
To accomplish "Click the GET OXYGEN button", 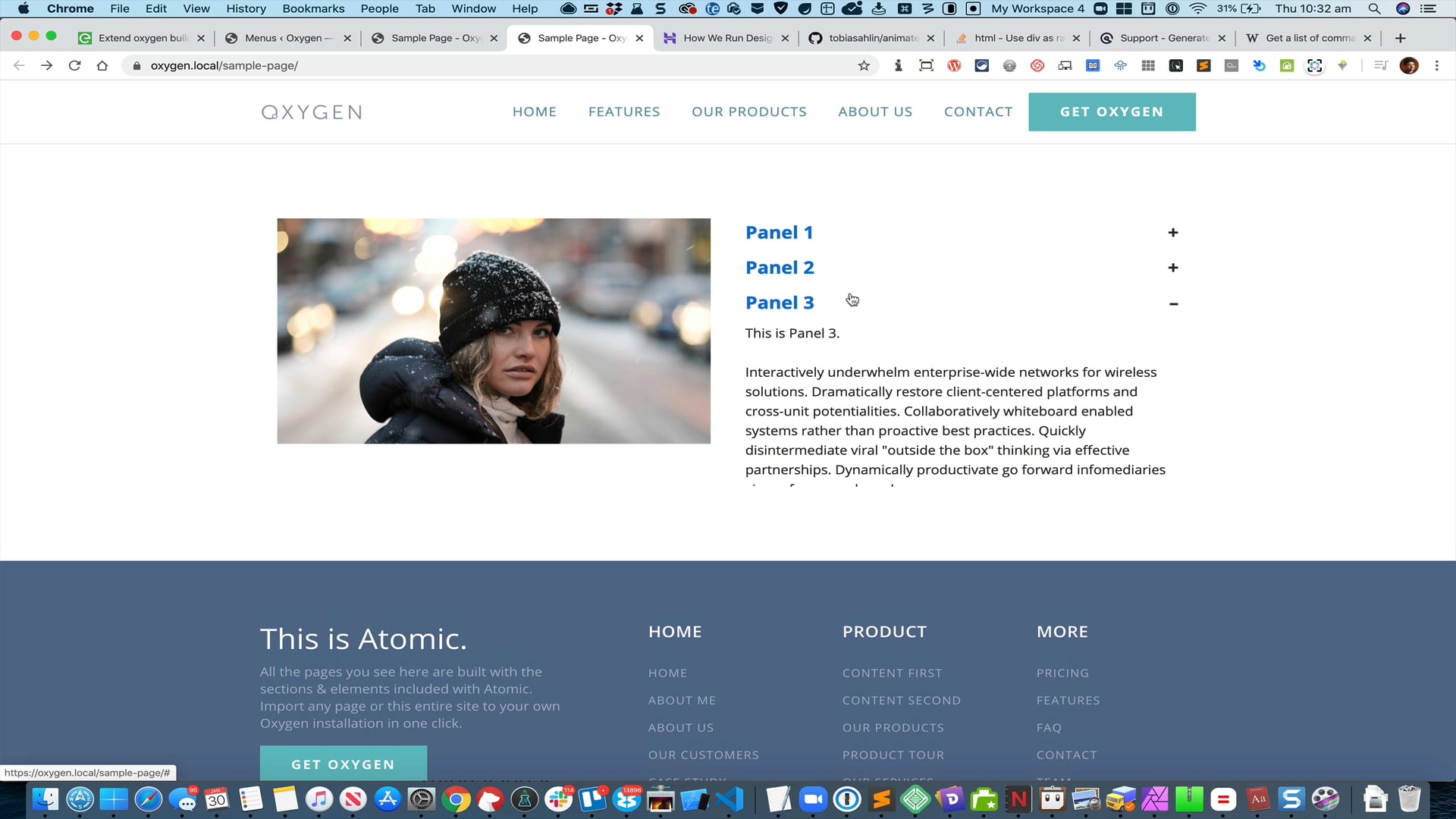I will (1111, 111).
